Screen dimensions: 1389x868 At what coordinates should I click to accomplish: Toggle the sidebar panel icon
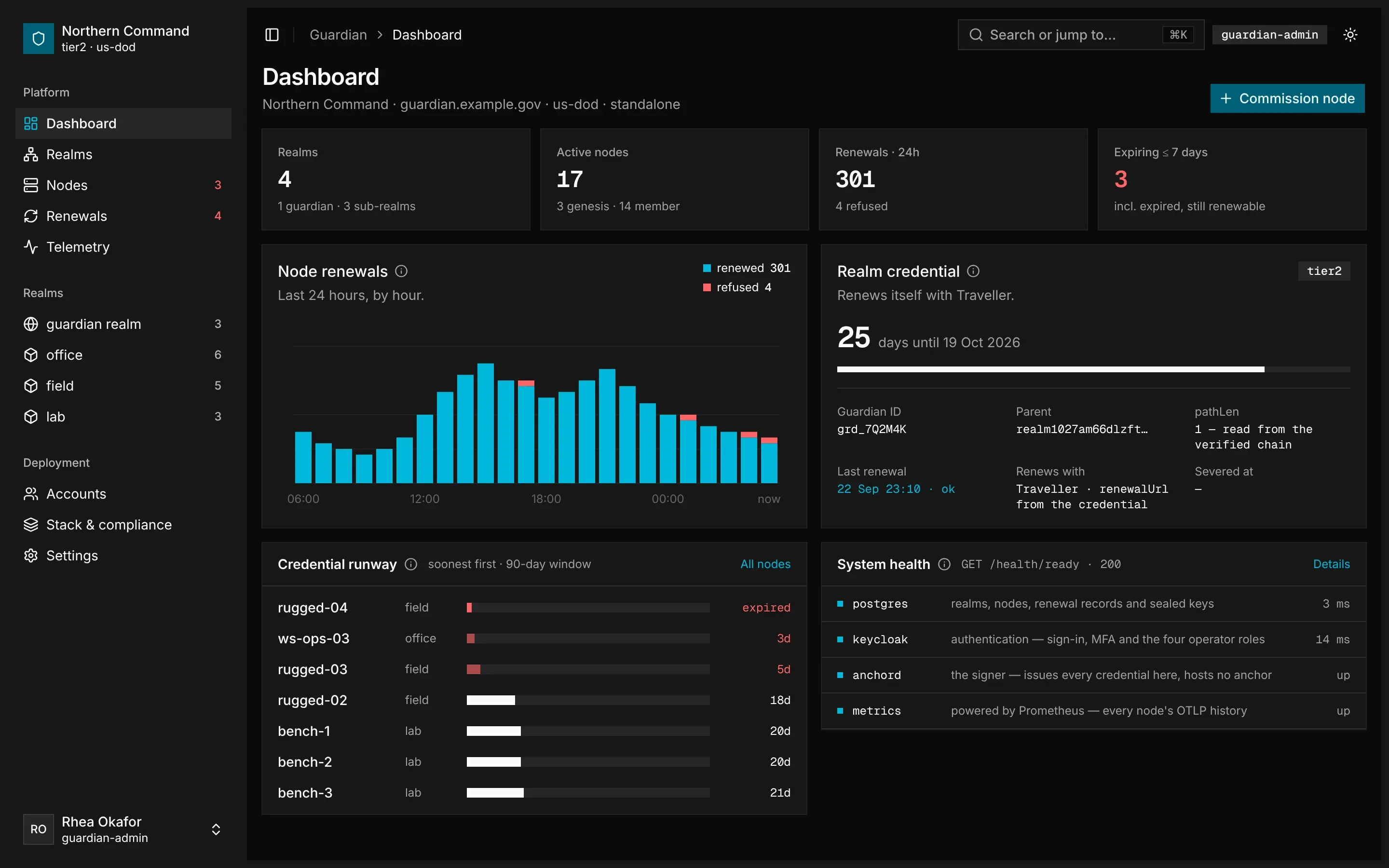tap(272, 35)
